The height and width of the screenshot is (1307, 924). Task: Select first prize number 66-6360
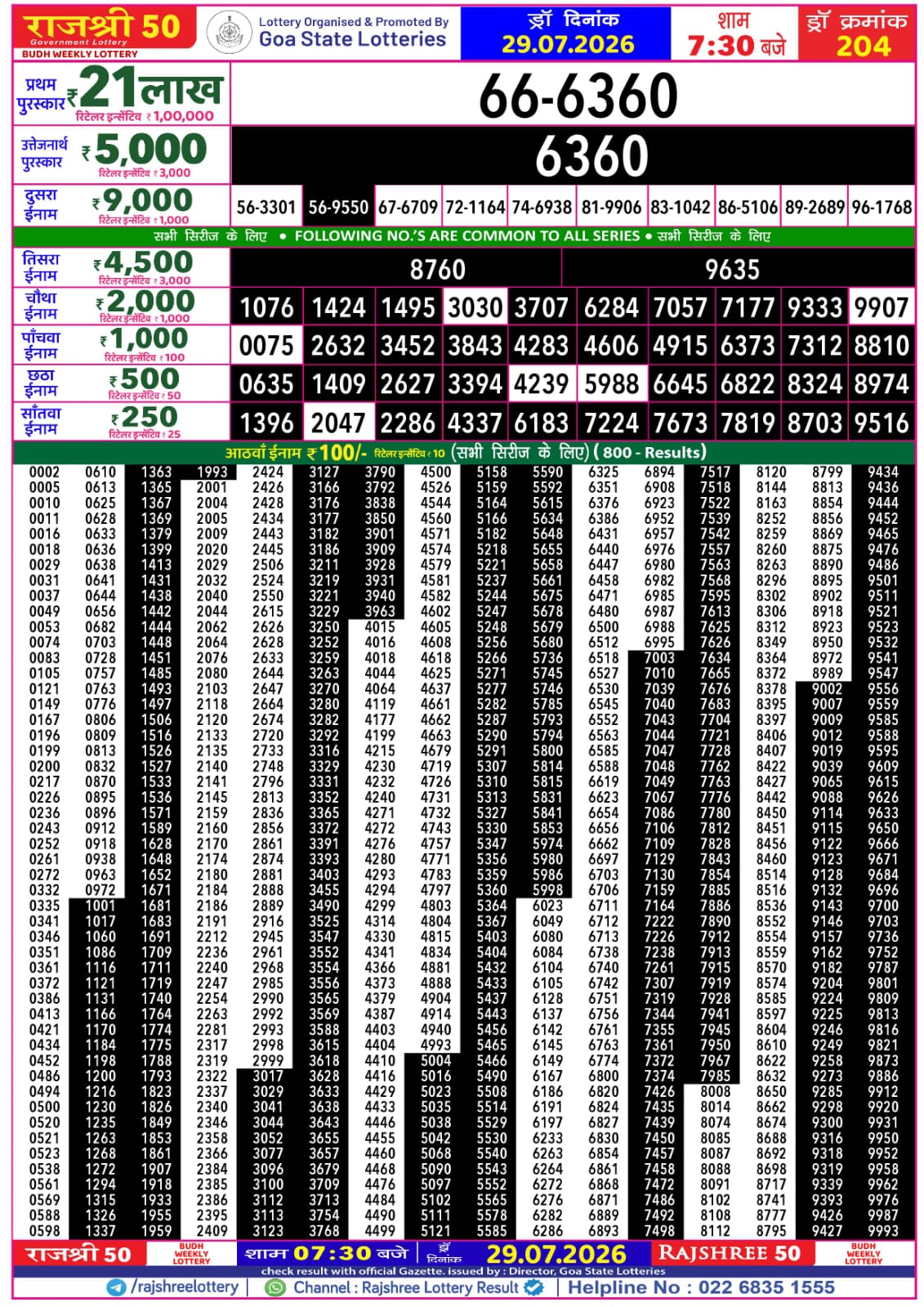(x=578, y=96)
